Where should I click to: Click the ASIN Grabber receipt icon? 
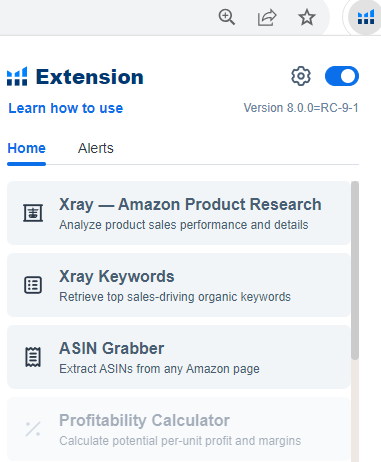33,357
